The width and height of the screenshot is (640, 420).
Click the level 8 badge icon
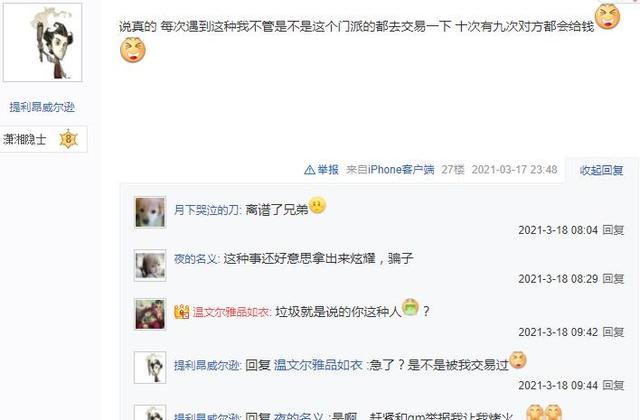68,139
